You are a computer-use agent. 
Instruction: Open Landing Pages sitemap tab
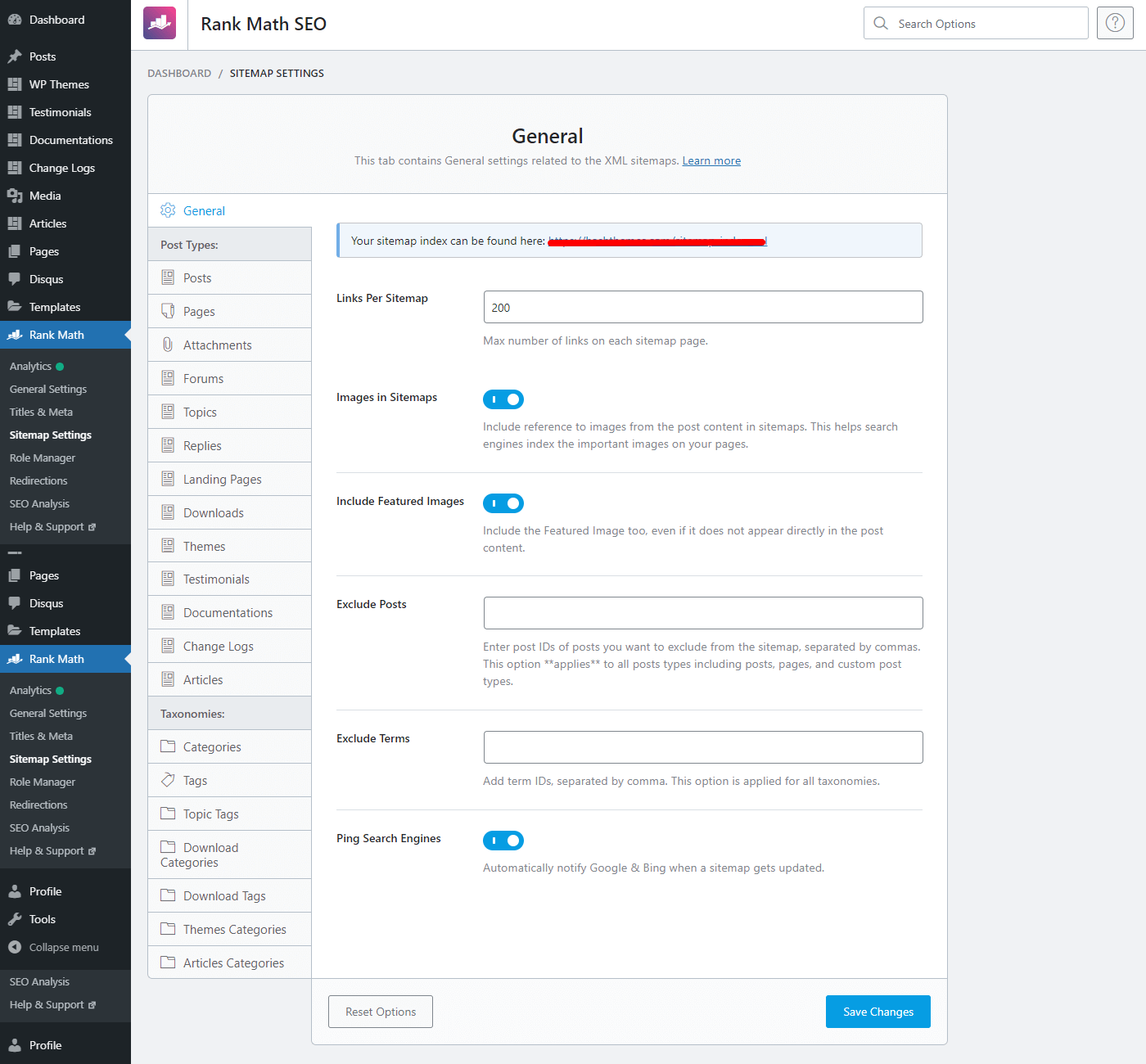tap(230, 479)
